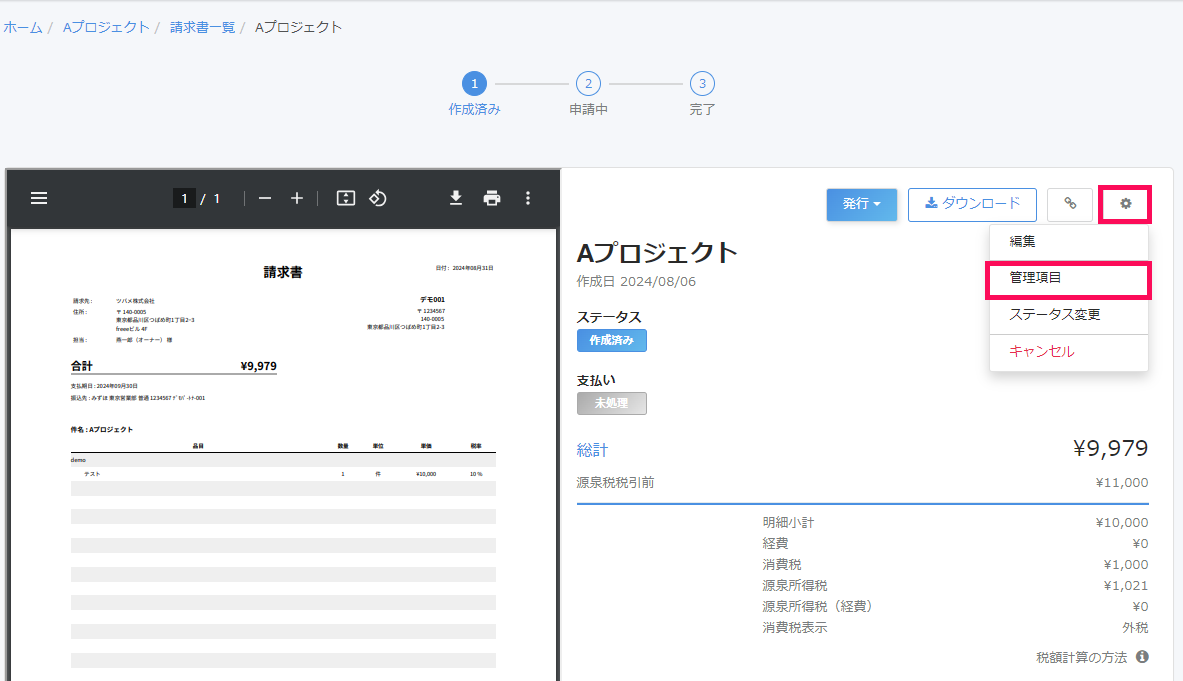Click the link icon button
Viewport: 1183px width, 681px height.
pyautogui.click(x=1070, y=204)
